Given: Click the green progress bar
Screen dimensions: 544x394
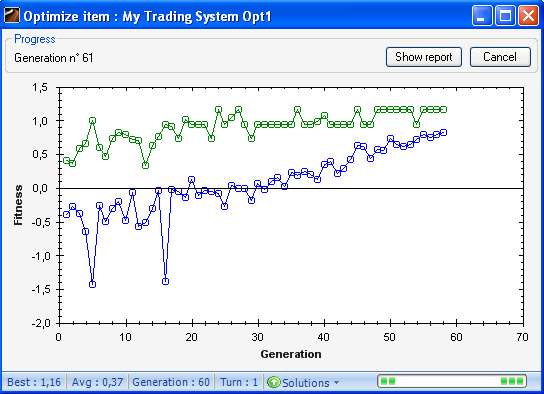Looking at the screenshot, I should [452, 382].
